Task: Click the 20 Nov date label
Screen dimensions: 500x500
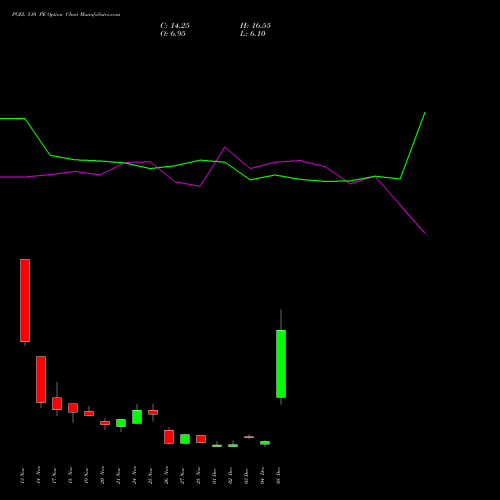Action: (x=102, y=476)
